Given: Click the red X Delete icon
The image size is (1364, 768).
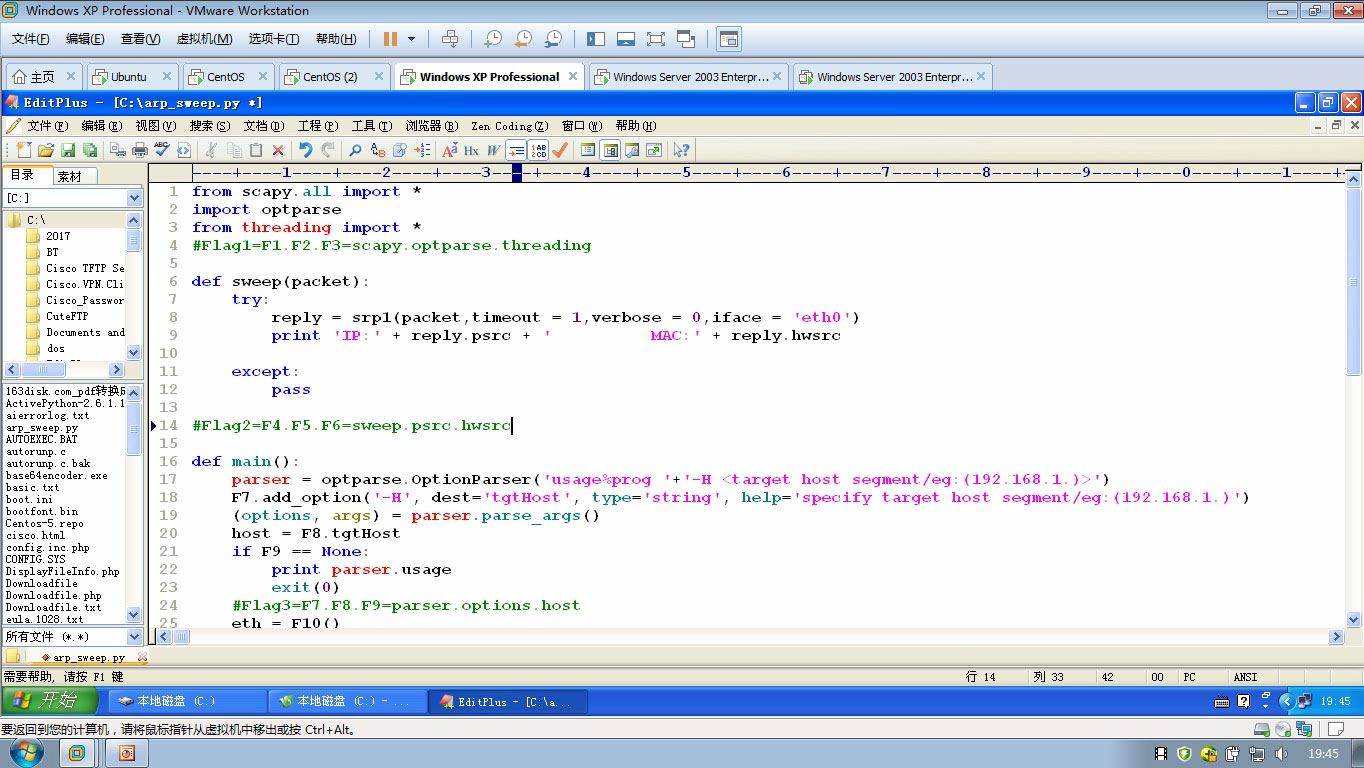Looking at the screenshot, I should point(278,150).
